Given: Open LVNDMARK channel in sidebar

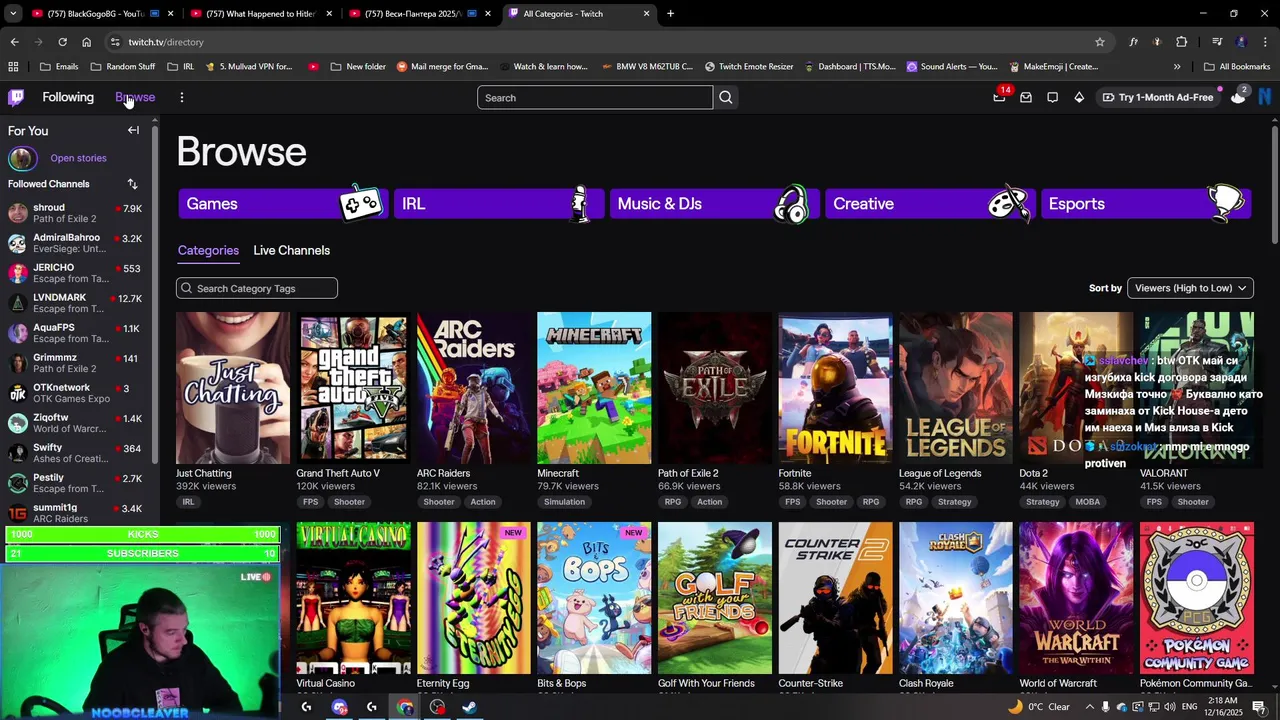Looking at the screenshot, I should [x=75, y=303].
